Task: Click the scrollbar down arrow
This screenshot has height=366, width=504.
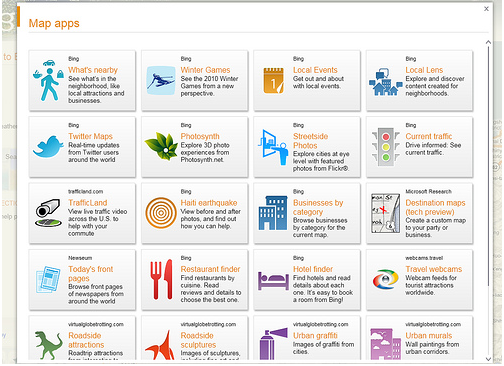Action: tap(488, 359)
